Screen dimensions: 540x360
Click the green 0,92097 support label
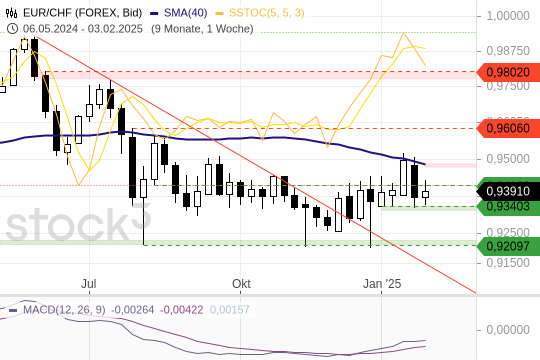click(x=508, y=246)
